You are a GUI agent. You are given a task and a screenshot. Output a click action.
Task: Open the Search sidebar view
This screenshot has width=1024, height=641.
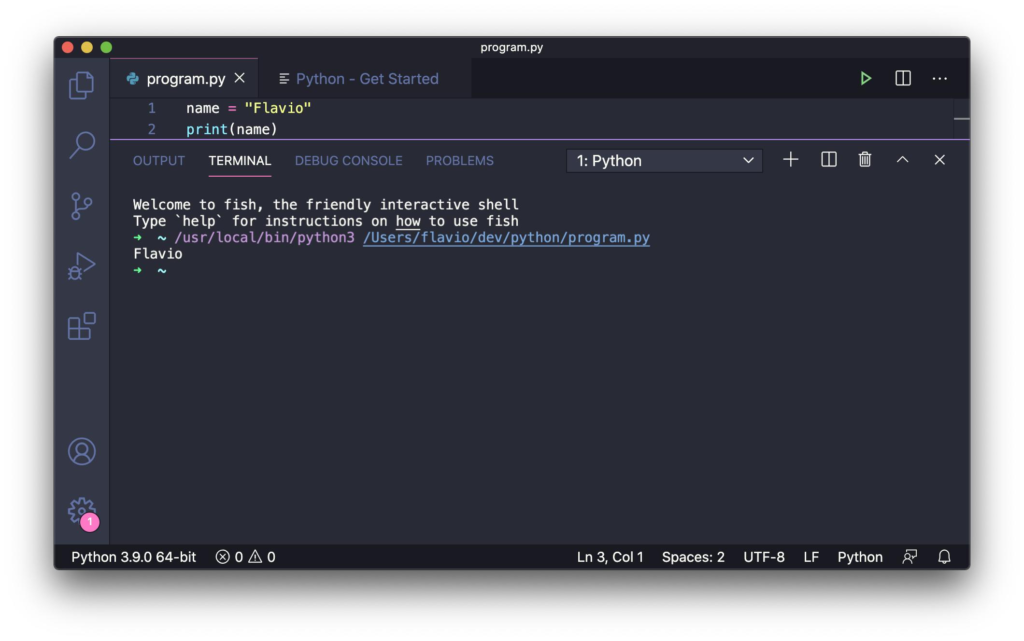coord(82,145)
